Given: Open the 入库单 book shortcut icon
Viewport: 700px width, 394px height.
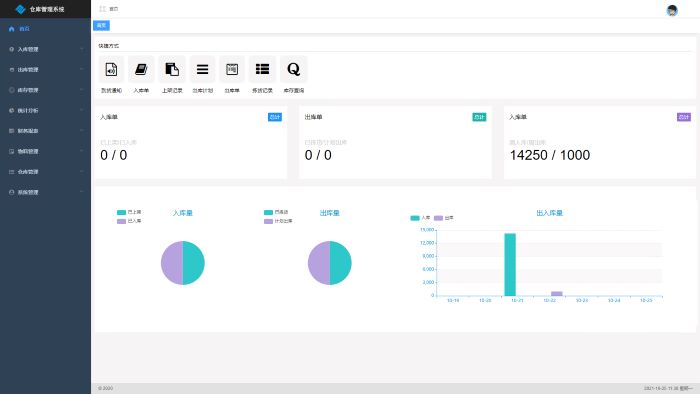Looking at the screenshot, I should click(141, 70).
